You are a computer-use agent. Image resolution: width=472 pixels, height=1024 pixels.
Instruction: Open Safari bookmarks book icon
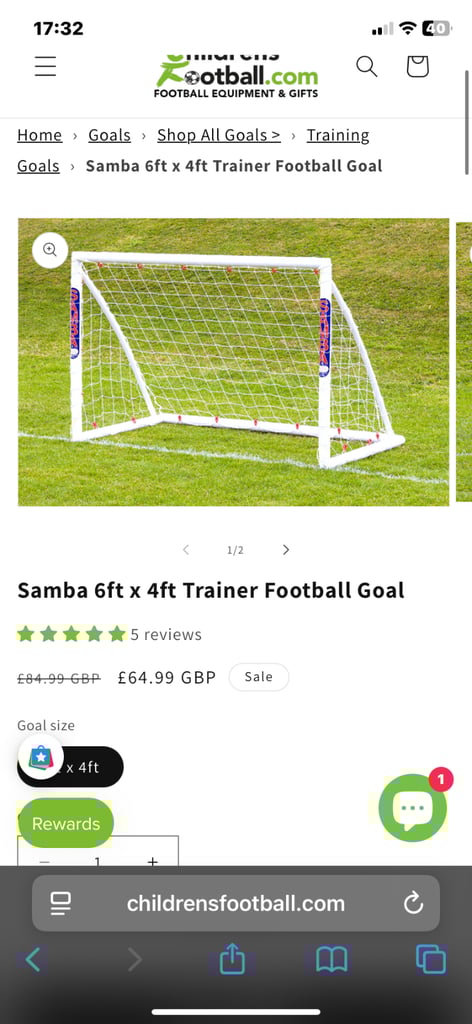tap(332, 960)
